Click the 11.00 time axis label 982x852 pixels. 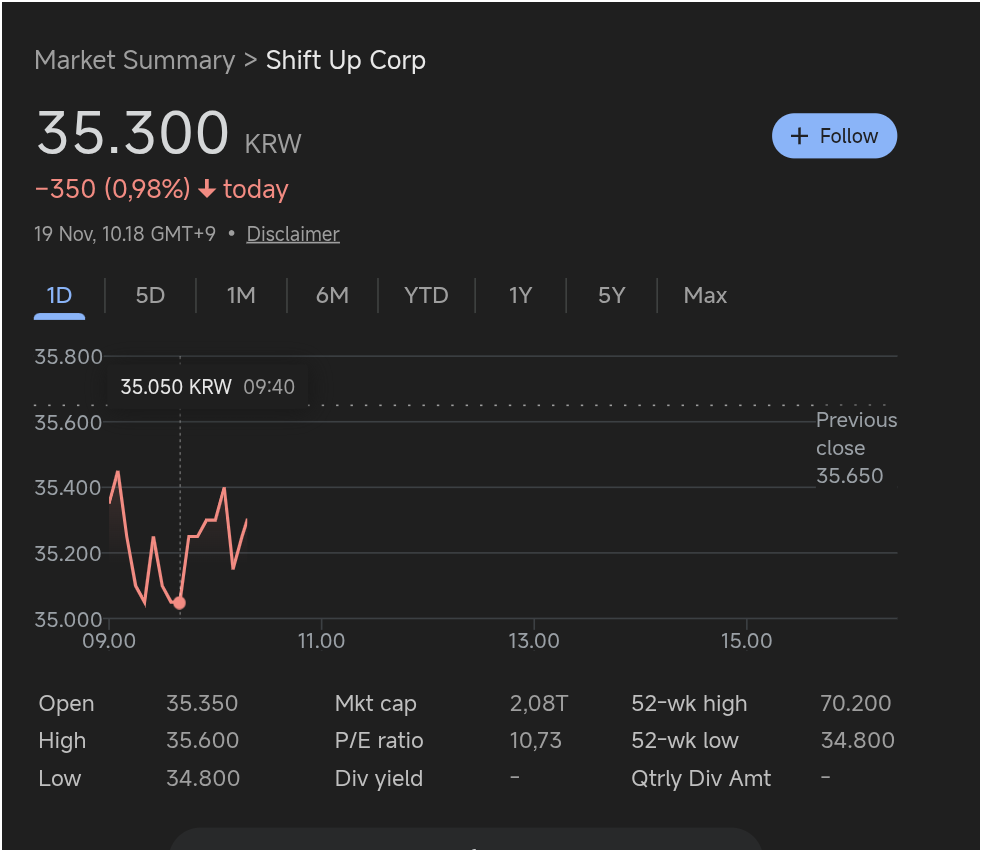point(320,640)
